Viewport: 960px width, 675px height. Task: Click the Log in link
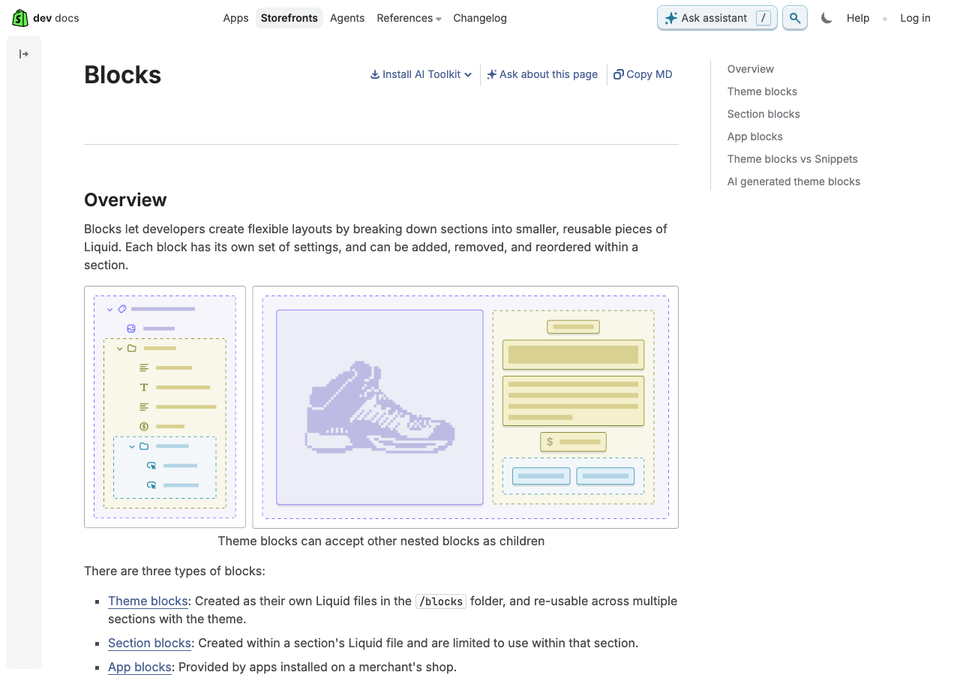tap(915, 18)
